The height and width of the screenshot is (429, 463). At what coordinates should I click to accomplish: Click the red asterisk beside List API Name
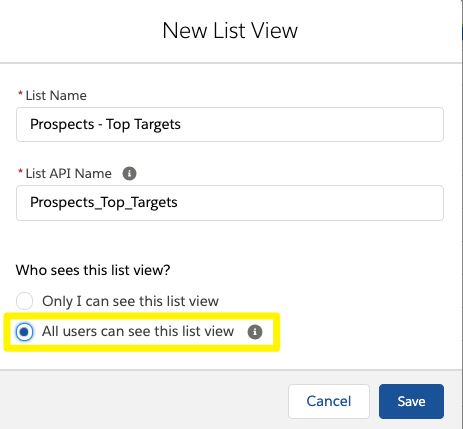point(20,171)
